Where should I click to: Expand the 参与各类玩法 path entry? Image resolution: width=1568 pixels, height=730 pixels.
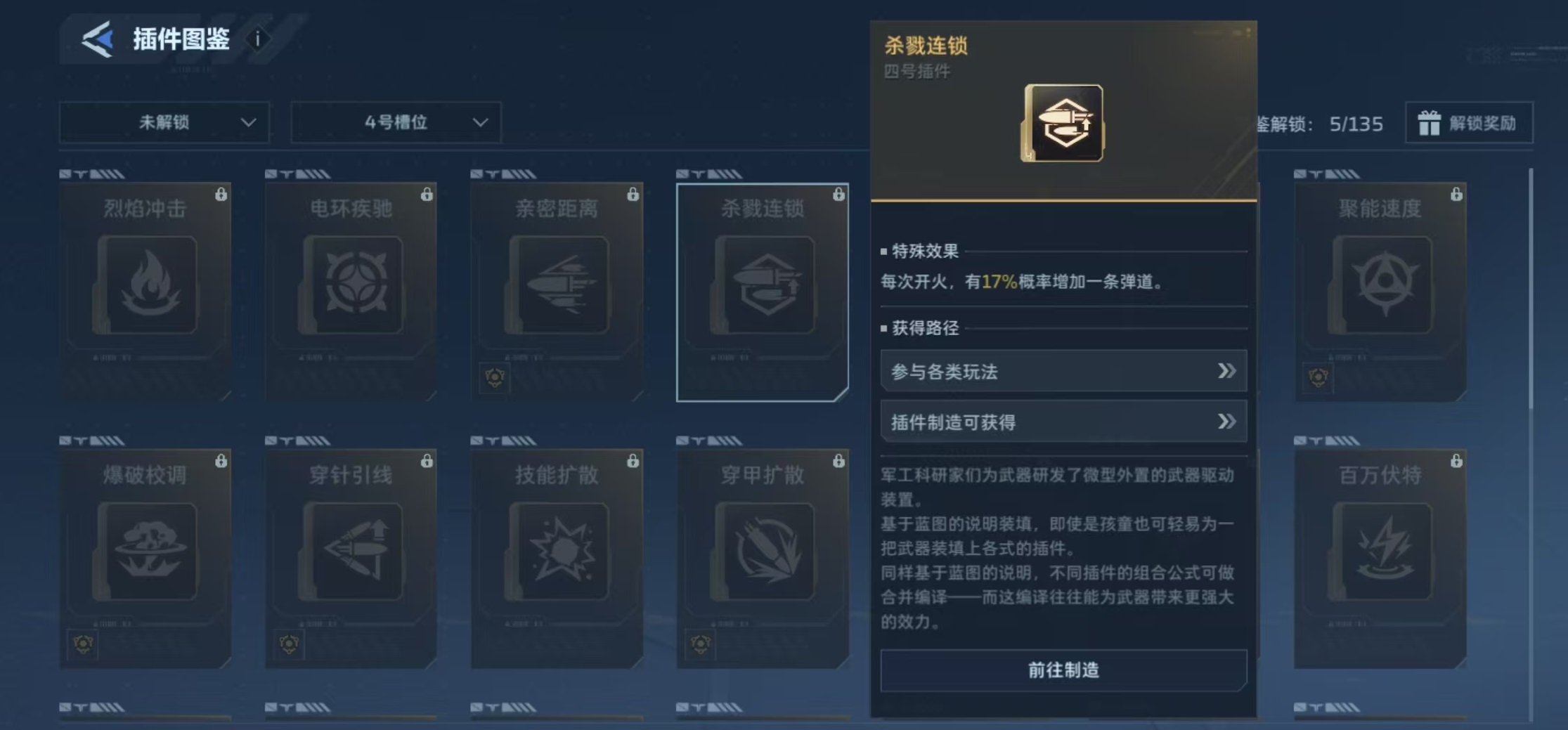1063,371
